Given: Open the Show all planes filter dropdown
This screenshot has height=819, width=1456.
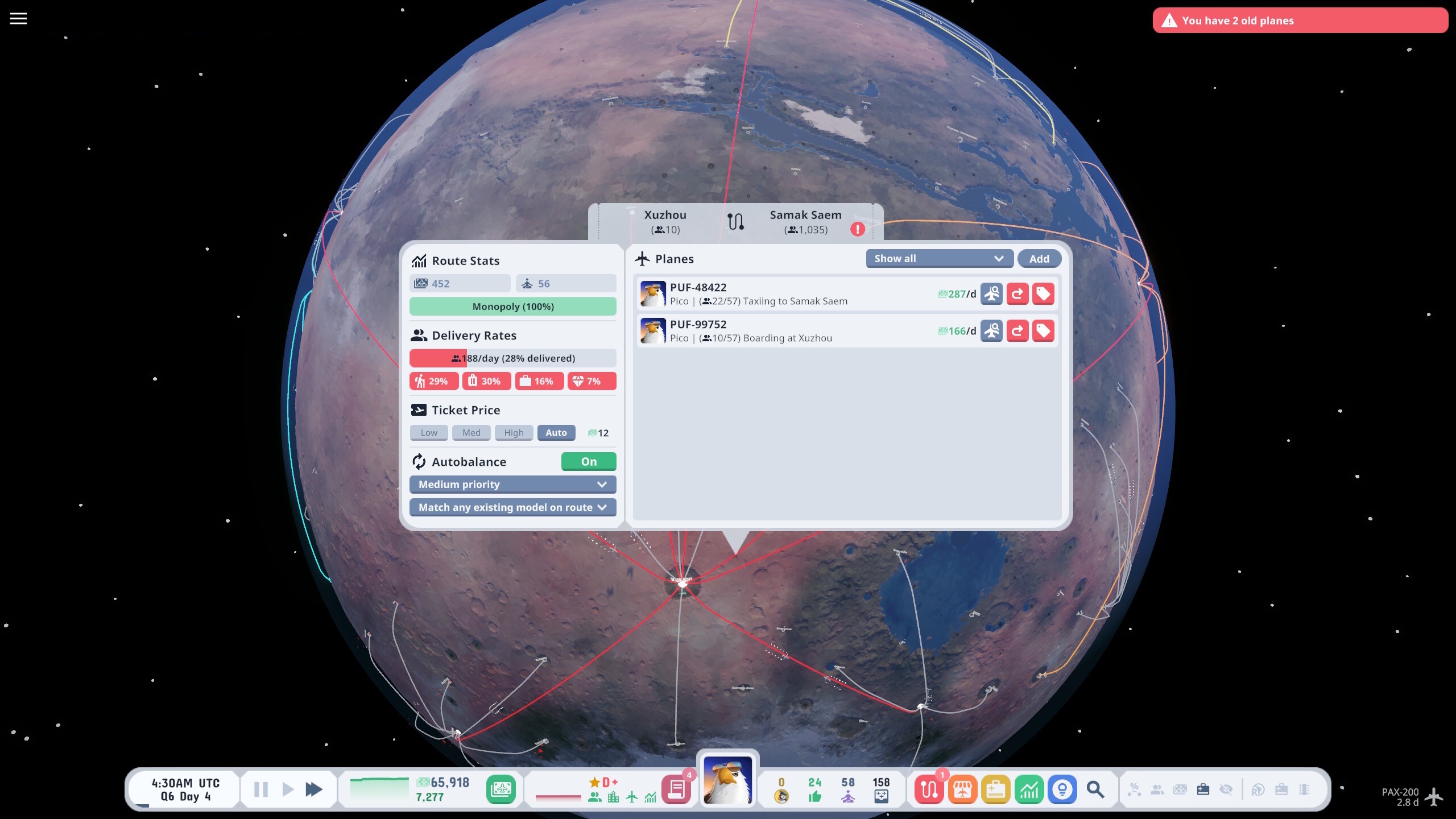Looking at the screenshot, I should 938,258.
